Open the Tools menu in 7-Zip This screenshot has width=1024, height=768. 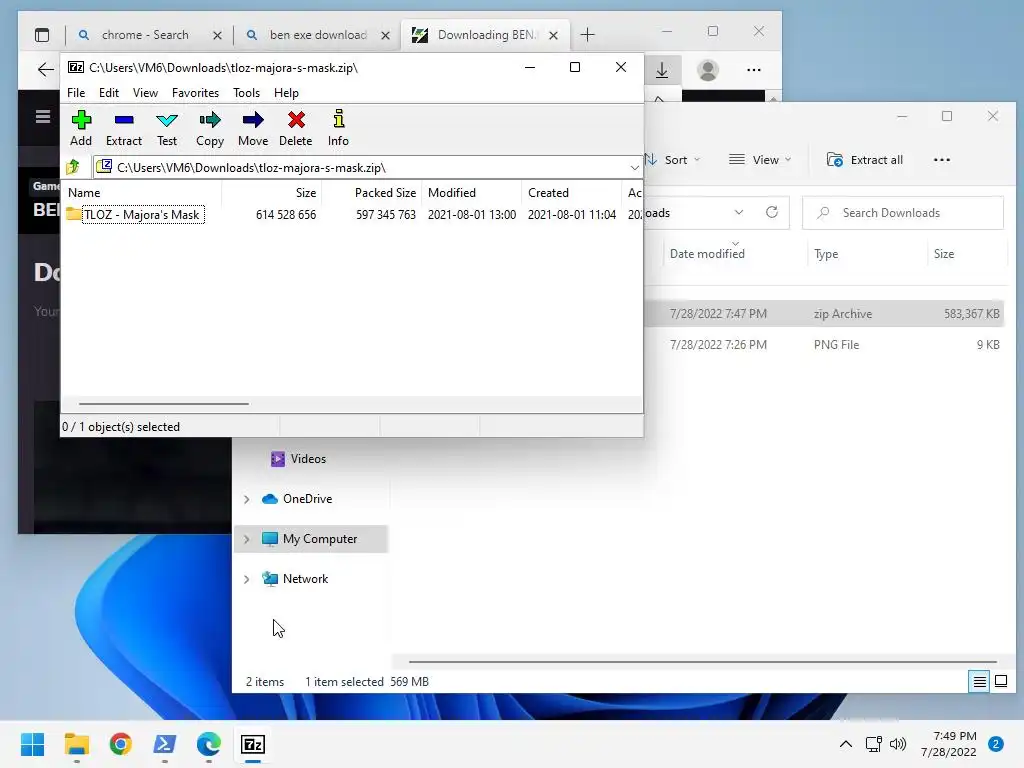point(246,93)
